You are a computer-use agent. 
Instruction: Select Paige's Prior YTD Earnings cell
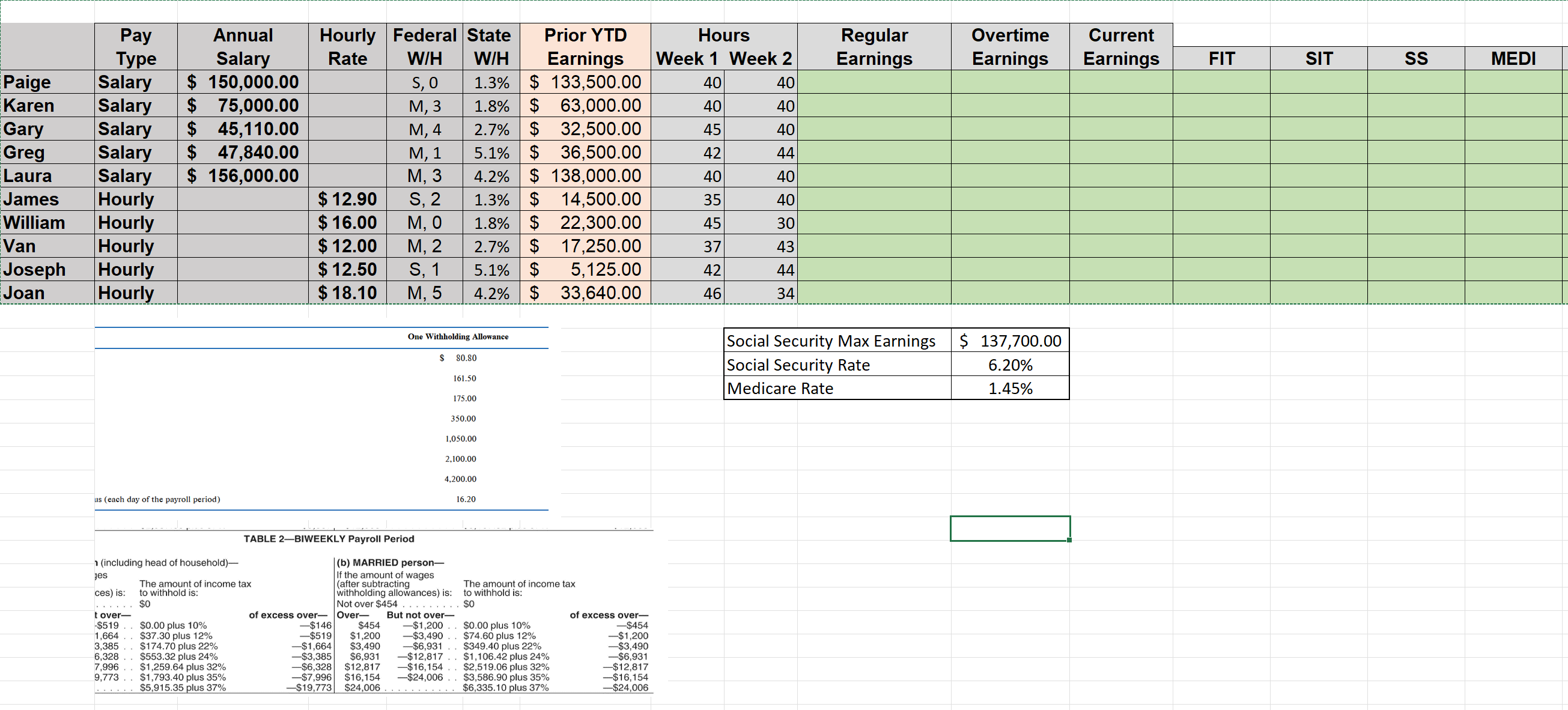[585, 82]
